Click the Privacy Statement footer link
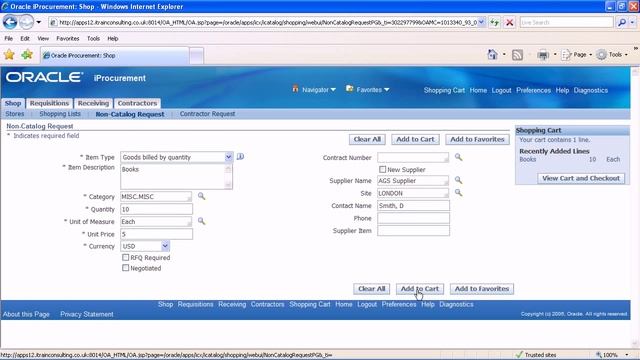This screenshot has height=360, width=640. pyautogui.click(x=87, y=314)
